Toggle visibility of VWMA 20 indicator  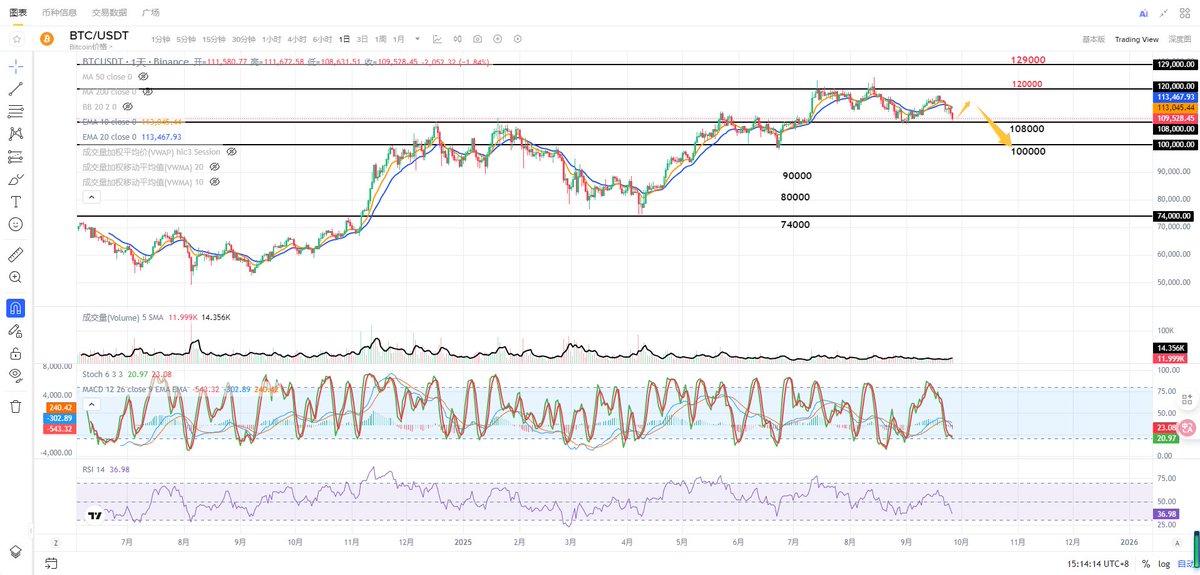[x=215, y=167]
